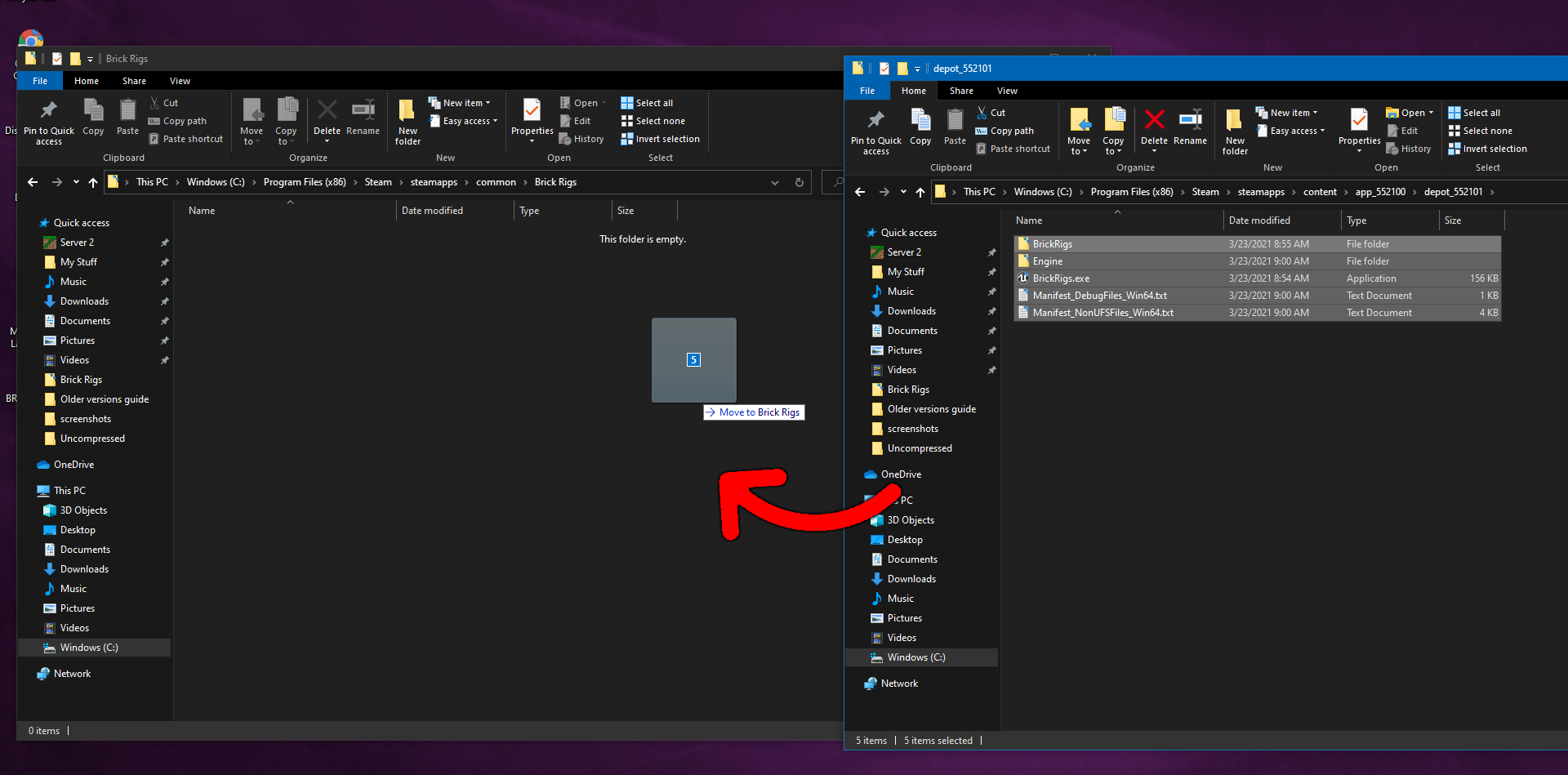Open Server 2 in Brick Rigs window sidebar
This screenshot has width=1568, height=775.
coord(77,243)
